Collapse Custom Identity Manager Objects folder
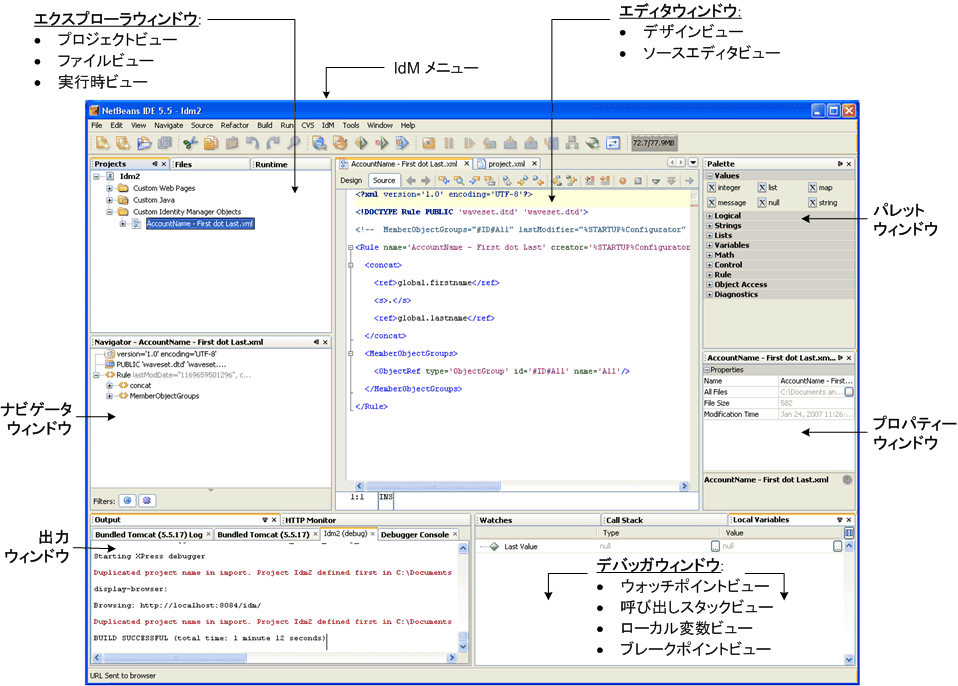 point(109,211)
